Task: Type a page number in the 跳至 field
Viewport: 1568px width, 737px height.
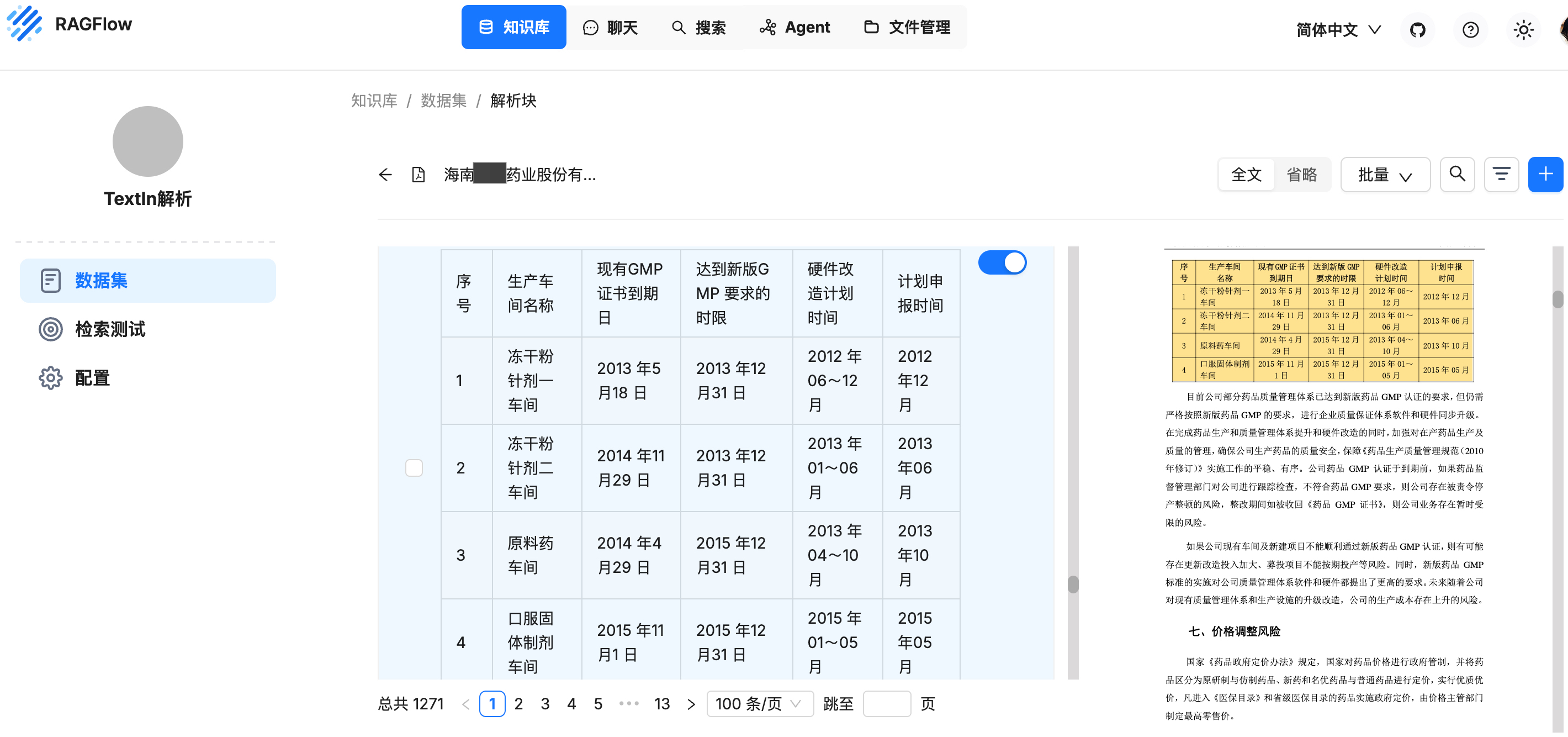Action: coord(887,703)
